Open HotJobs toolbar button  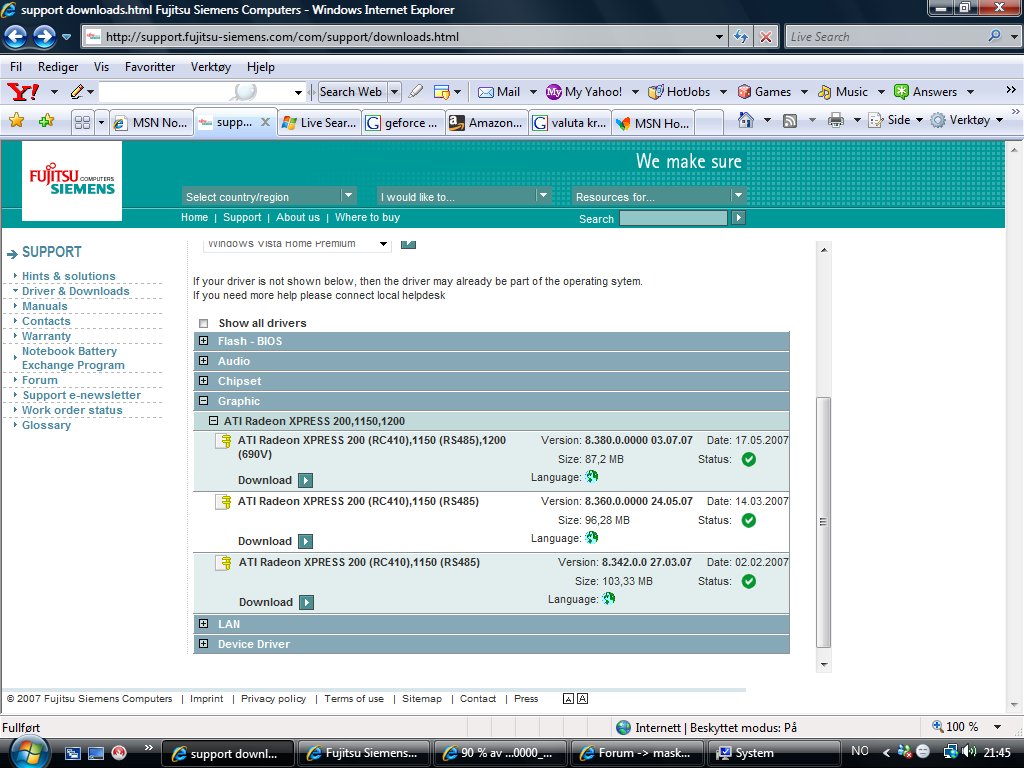(679, 92)
